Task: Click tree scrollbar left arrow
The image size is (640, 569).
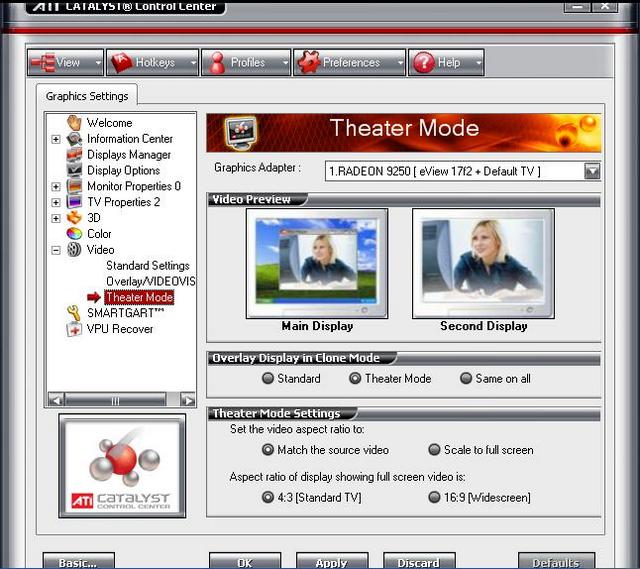Action: (x=56, y=400)
